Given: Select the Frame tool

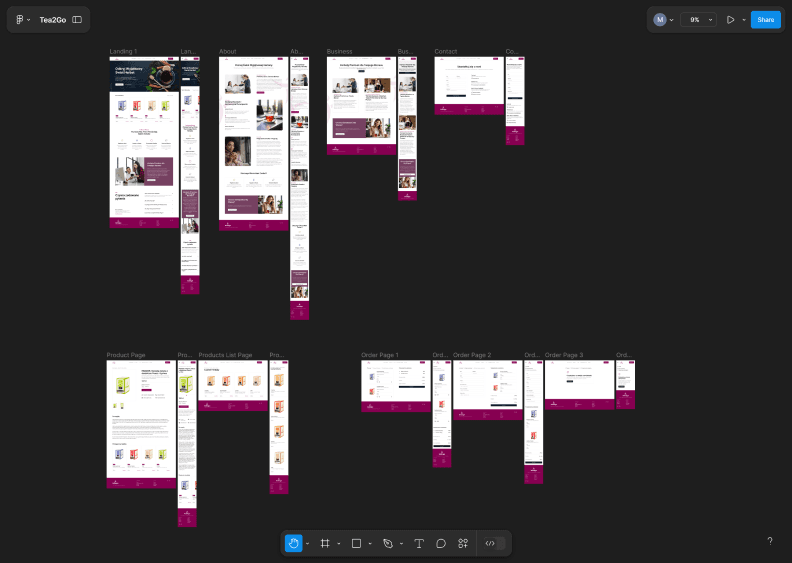Looking at the screenshot, I should [x=325, y=543].
